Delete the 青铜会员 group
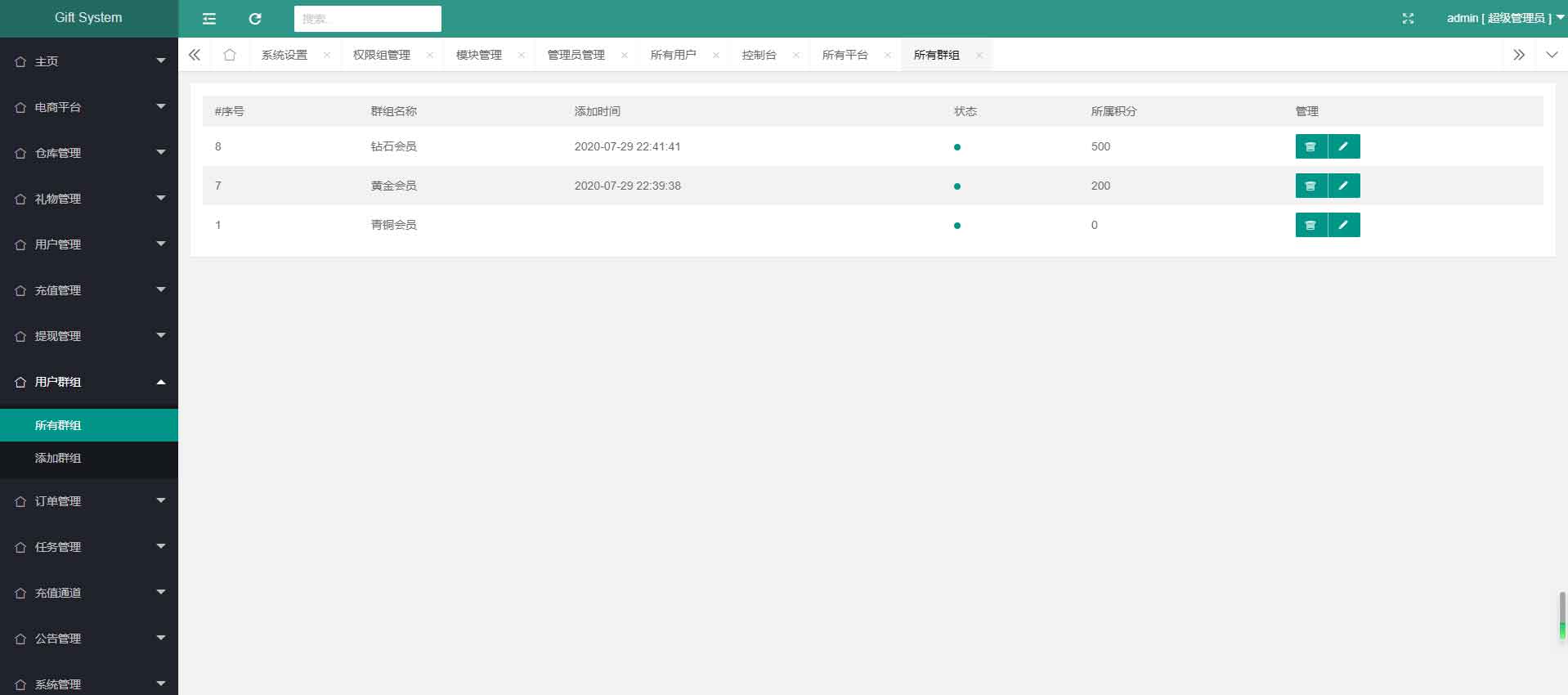Viewport: 1568px width, 695px height. click(1311, 225)
